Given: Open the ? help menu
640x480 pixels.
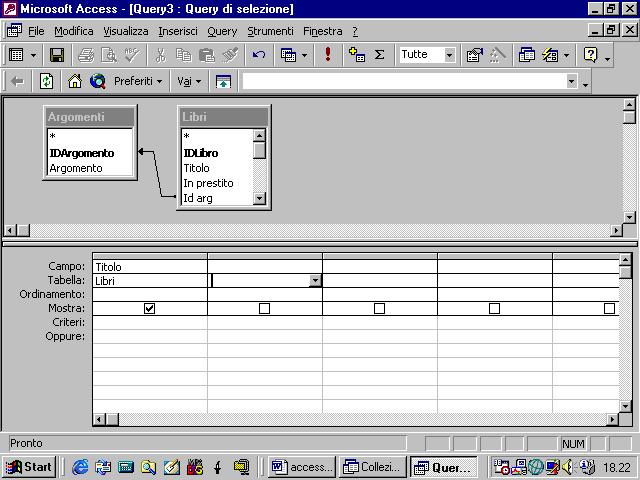Looking at the screenshot, I should coord(355,31).
